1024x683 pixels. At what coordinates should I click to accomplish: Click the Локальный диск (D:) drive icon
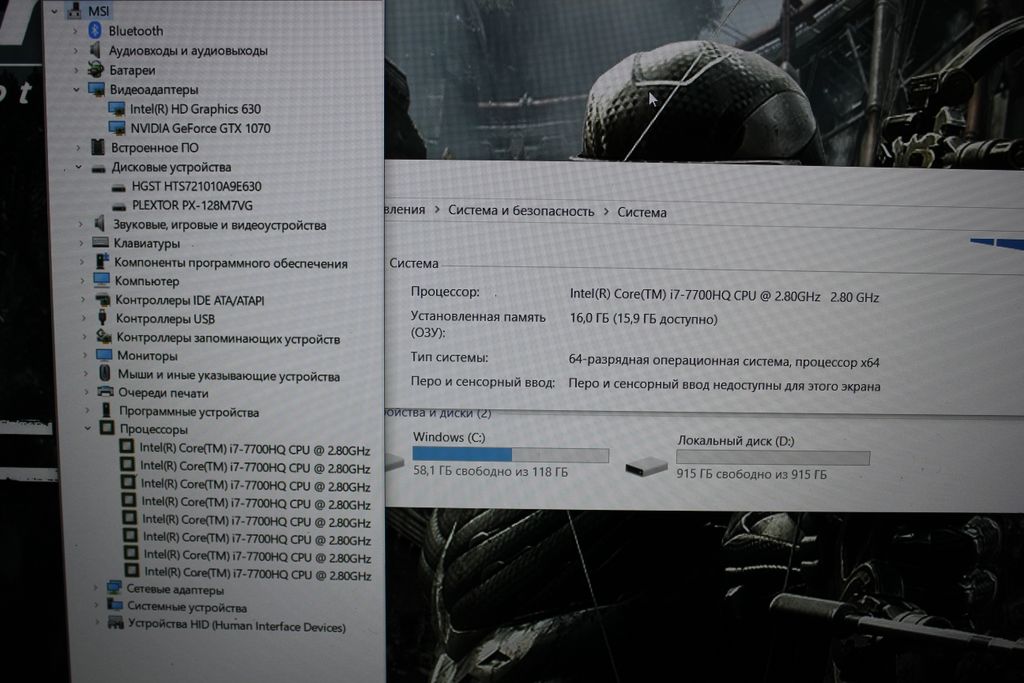click(646, 466)
